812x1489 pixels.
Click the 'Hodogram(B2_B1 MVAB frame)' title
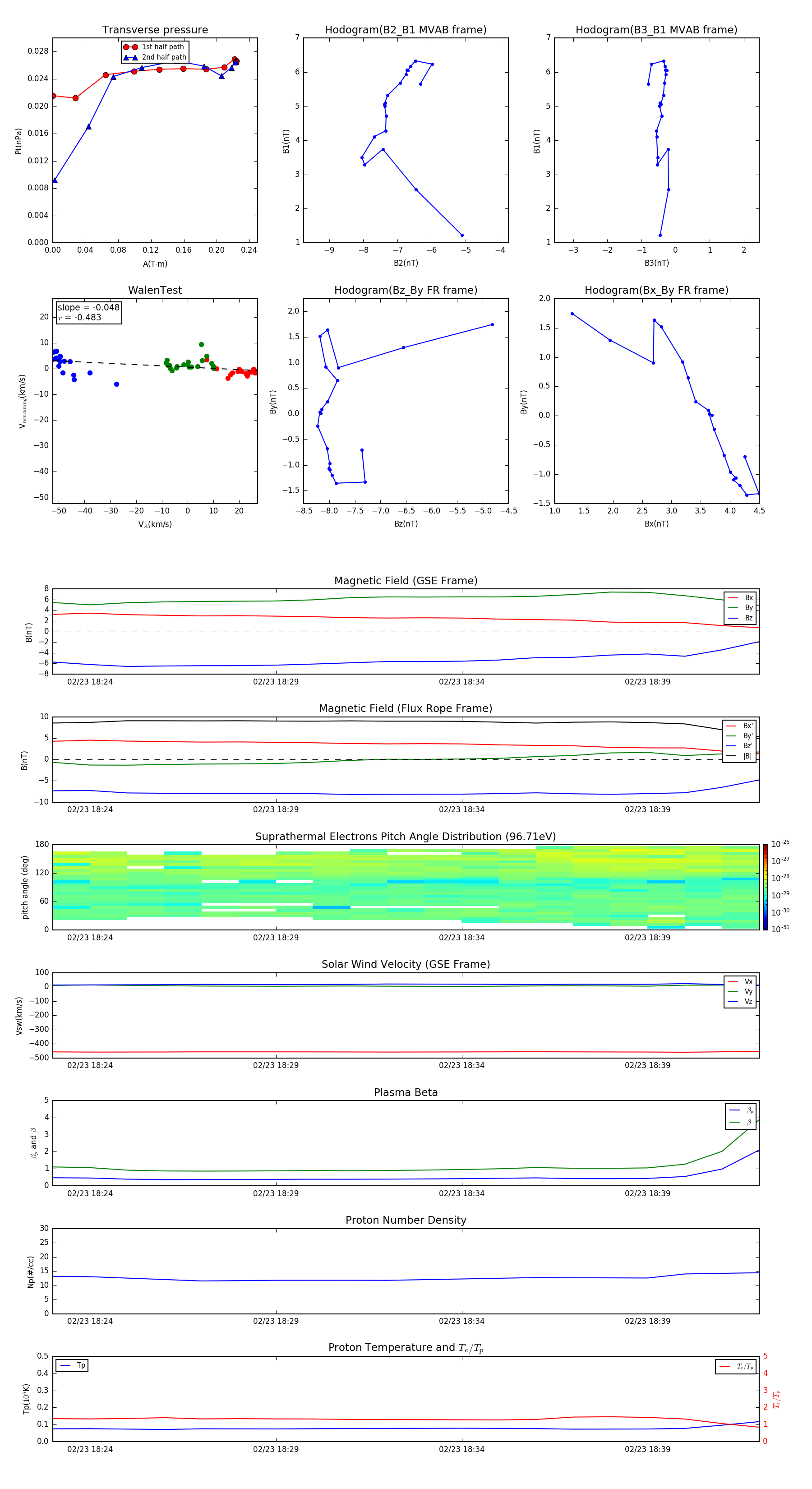coord(406,30)
